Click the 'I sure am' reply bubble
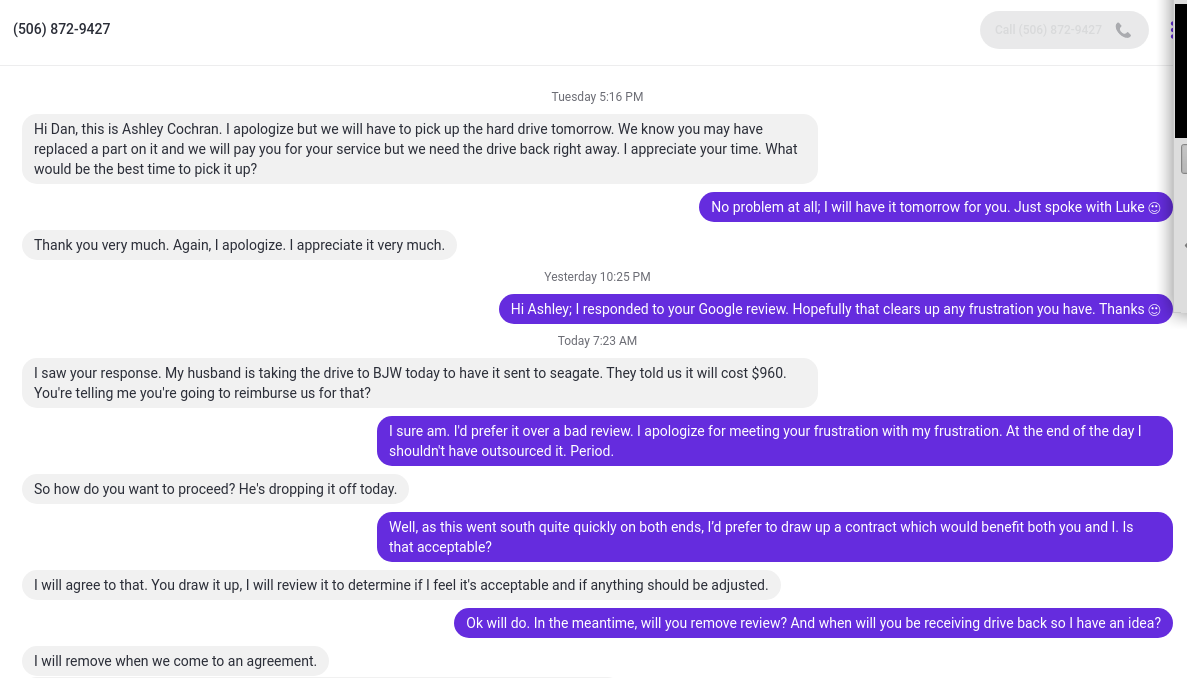 [774, 441]
